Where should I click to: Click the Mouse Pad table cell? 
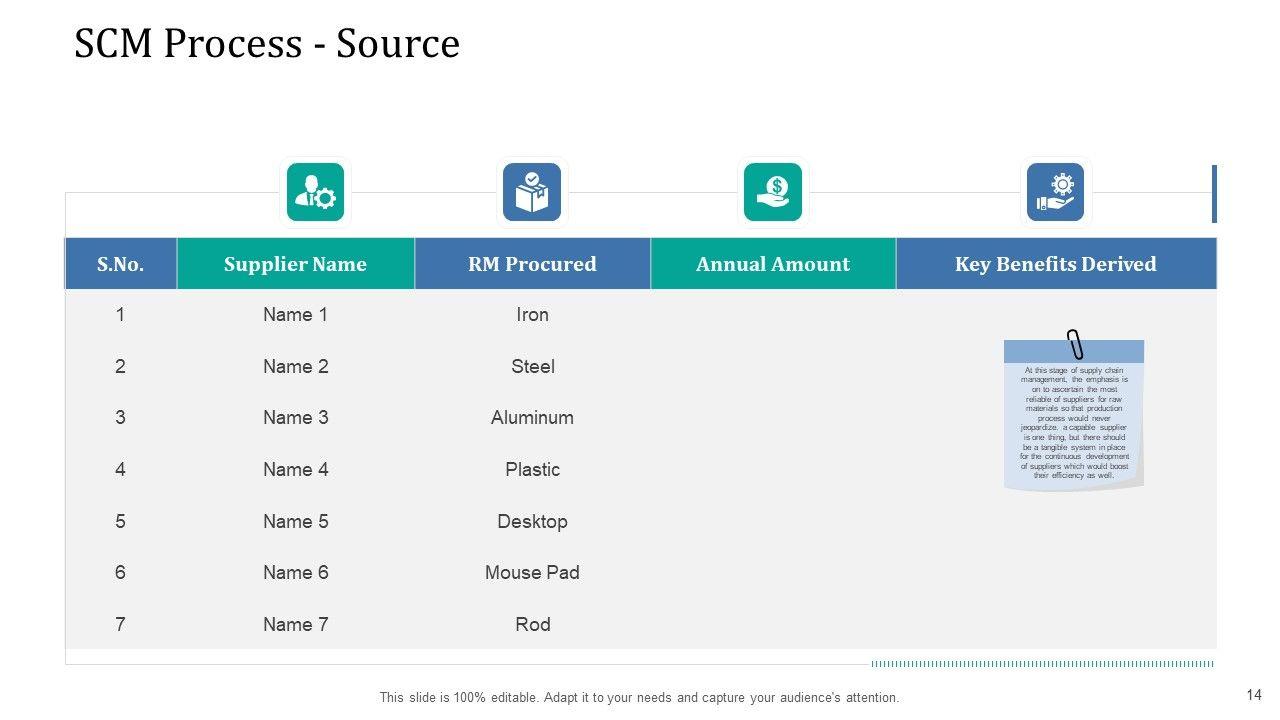tap(532, 573)
